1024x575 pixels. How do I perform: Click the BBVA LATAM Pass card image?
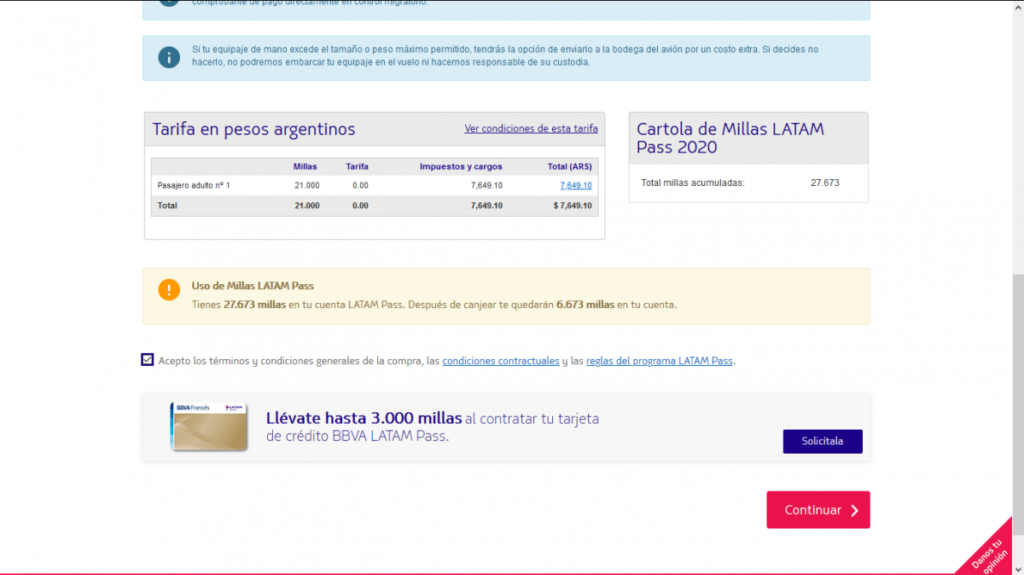coord(209,427)
